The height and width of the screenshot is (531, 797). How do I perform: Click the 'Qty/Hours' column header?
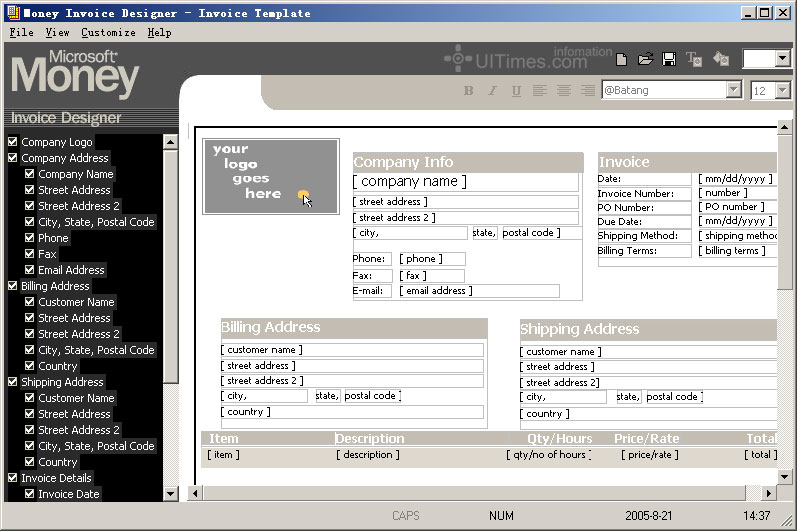tap(560, 439)
